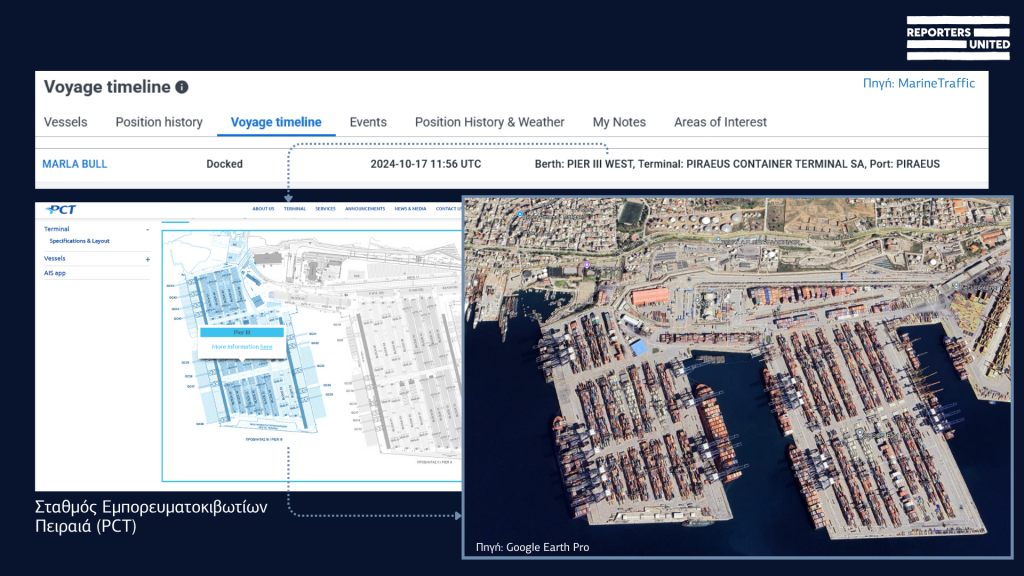
Task: Open the Events tab
Action: [368, 122]
